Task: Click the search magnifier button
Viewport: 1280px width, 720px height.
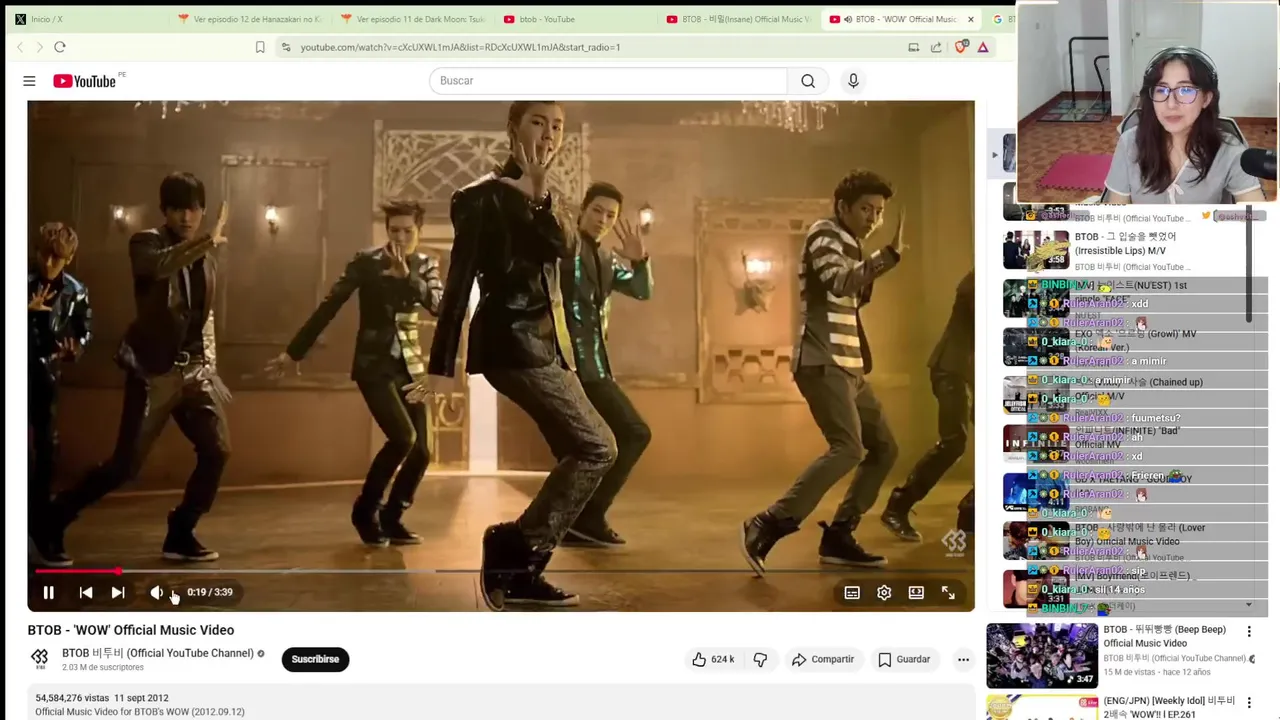Action: click(808, 81)
